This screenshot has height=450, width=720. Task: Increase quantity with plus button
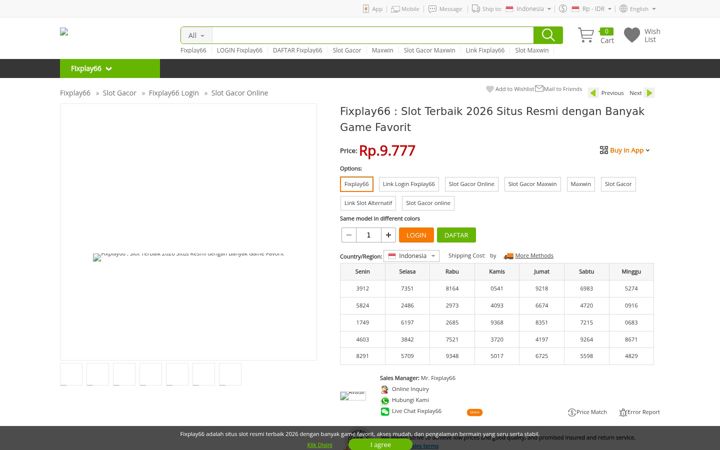click(x=388, y=235)
